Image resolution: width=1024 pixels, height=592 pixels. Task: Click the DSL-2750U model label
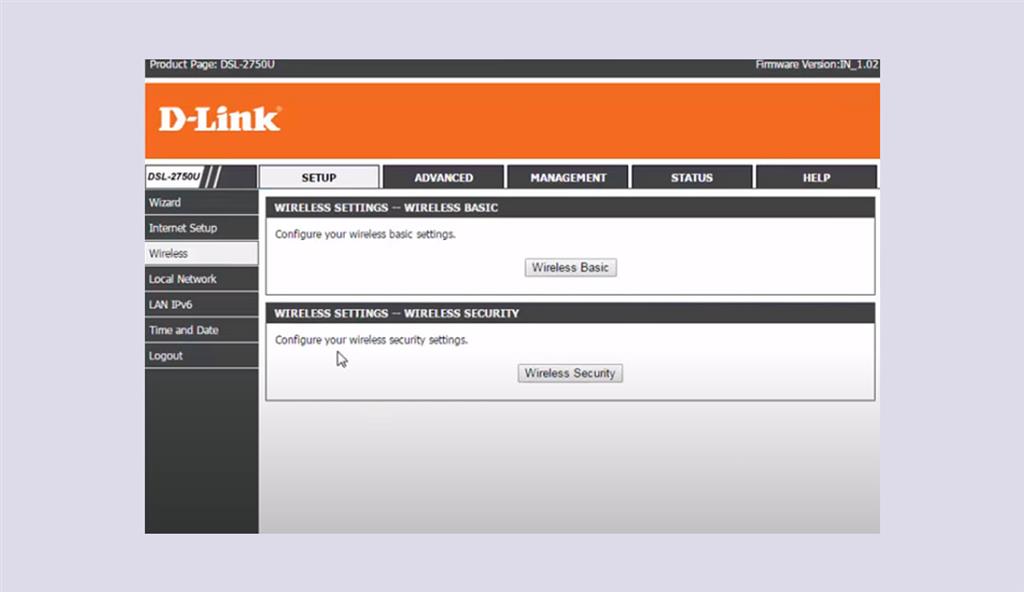(x=174, y=176)
